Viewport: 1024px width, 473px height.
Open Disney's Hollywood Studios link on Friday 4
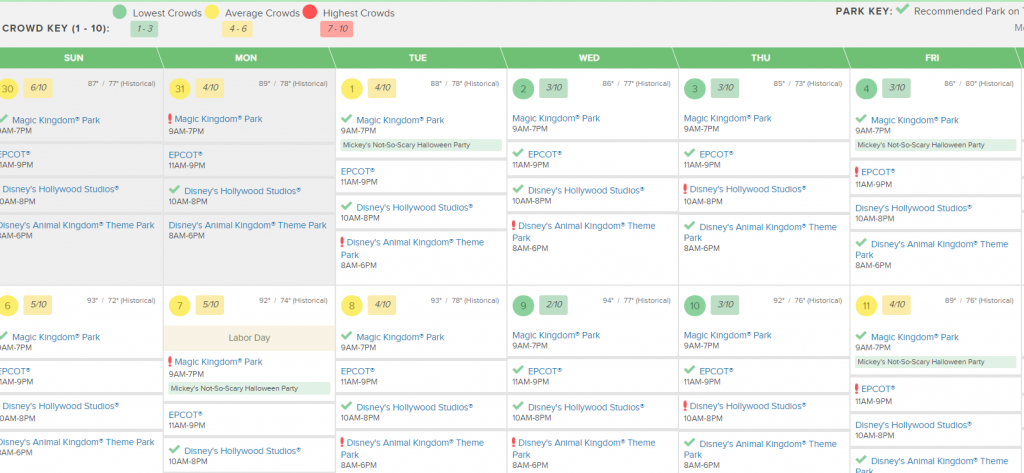coord(914,208)
